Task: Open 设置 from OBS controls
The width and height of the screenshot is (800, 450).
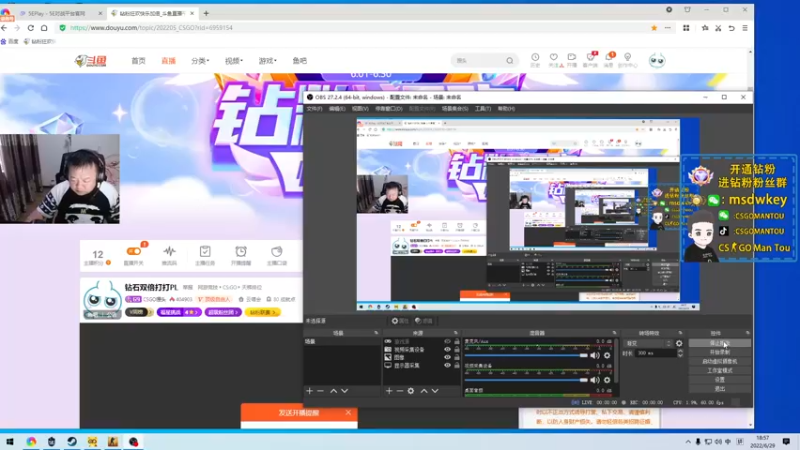Action: tap(719, 380)
